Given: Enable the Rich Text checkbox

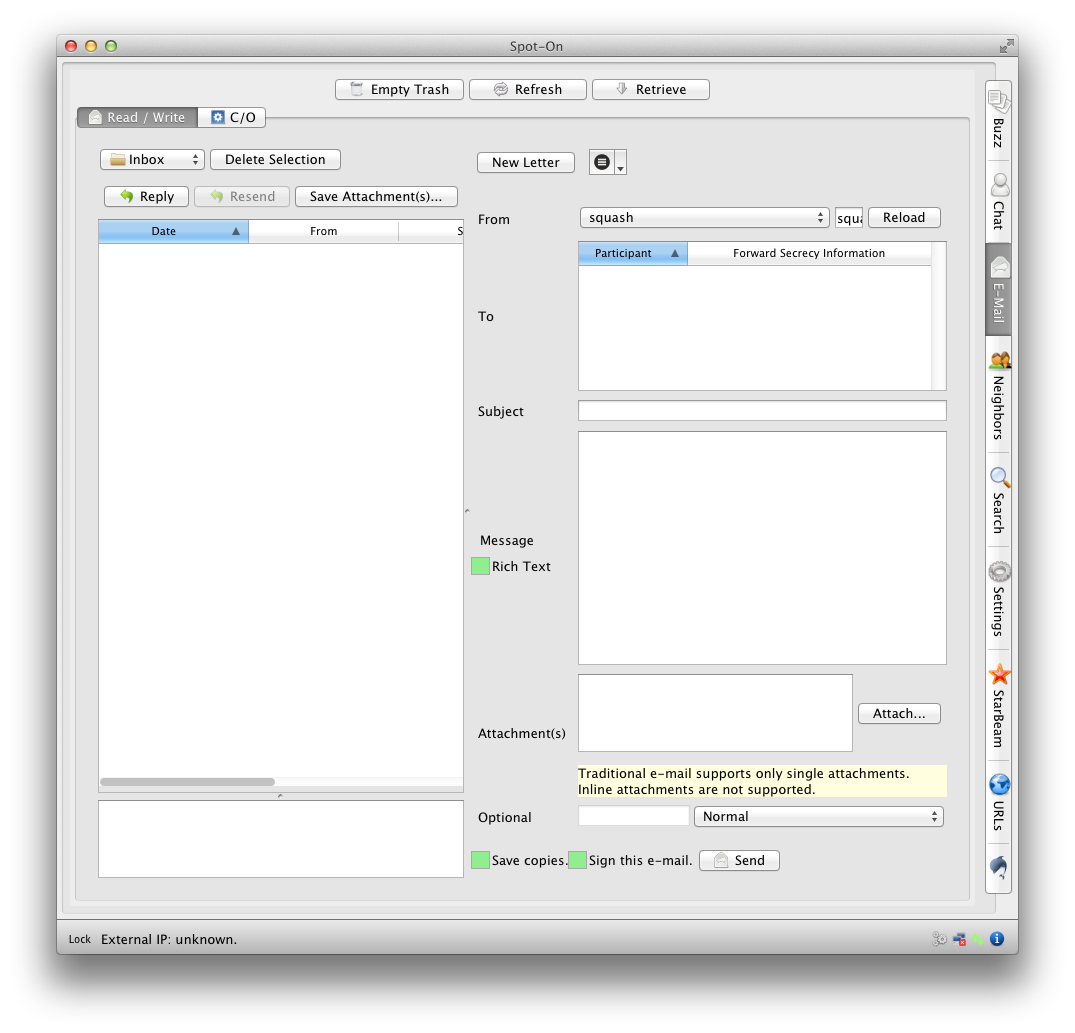Looking at the screenshot, I should [x=480, y=566].
